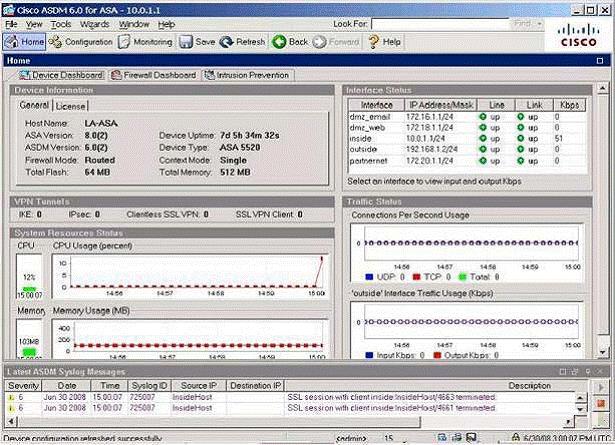Screen dimensions: 615x445
Task: Click the status bar lock icon
Action: pyautogui.click(x=516, y=437)
